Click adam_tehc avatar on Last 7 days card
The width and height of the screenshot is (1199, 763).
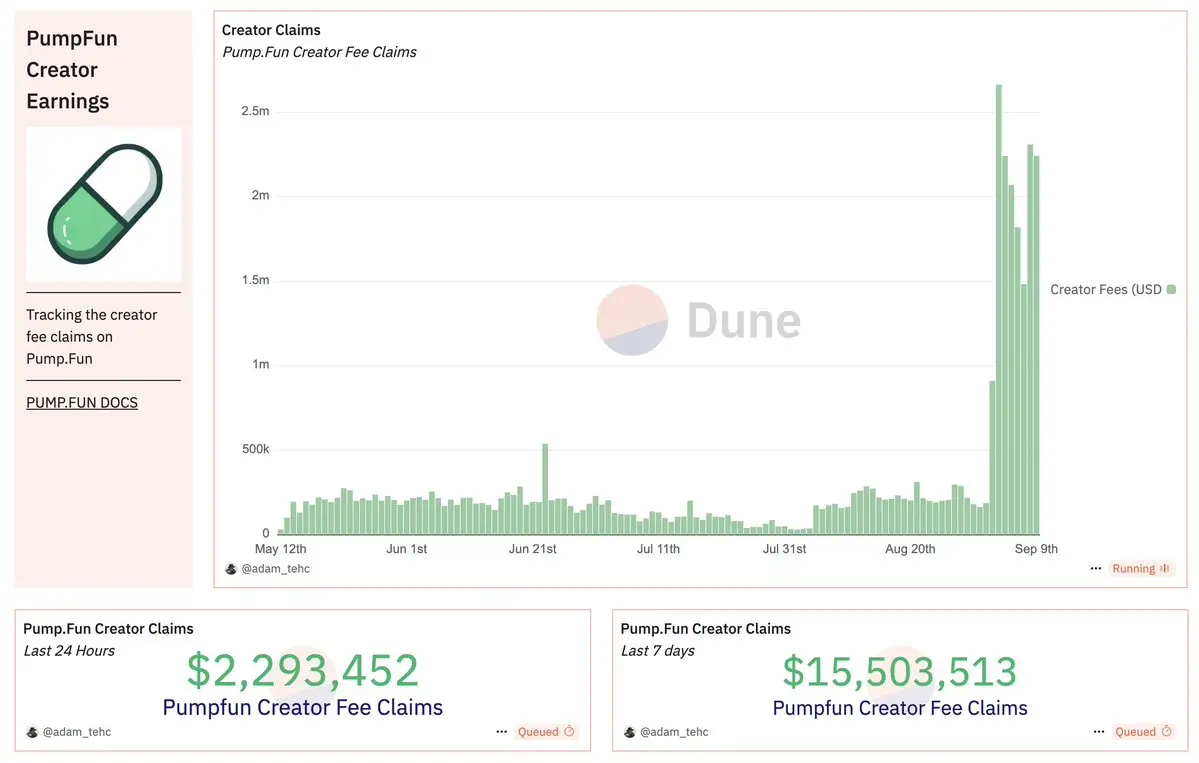click(629, 732)
